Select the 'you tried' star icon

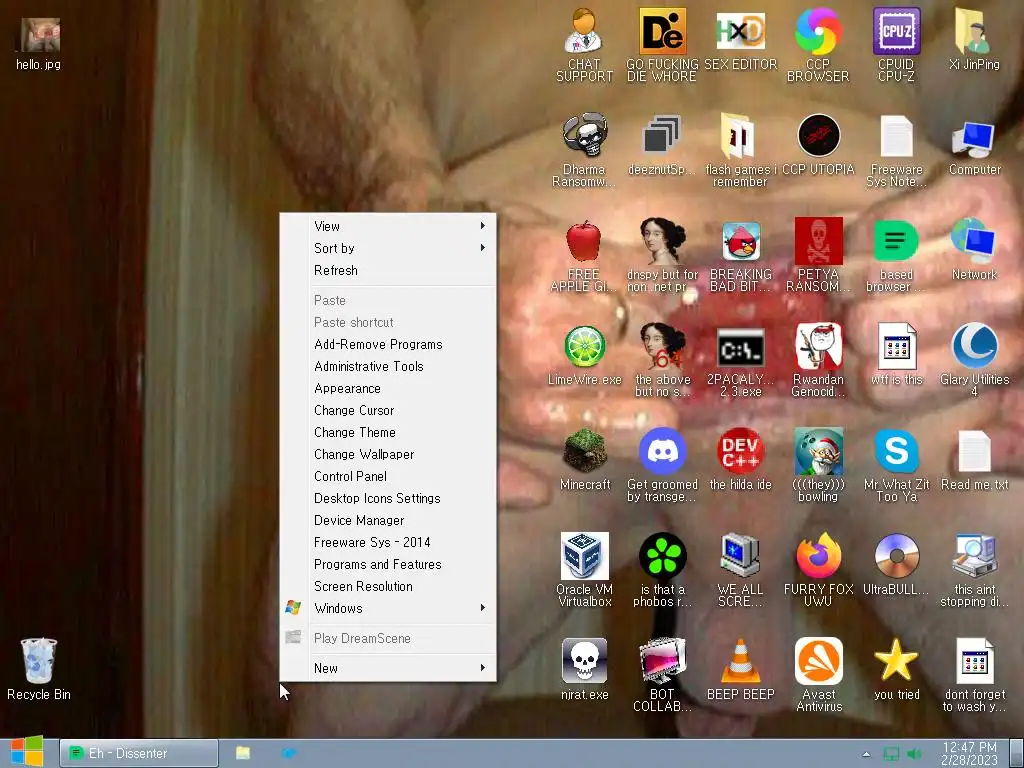click(896, 670)
